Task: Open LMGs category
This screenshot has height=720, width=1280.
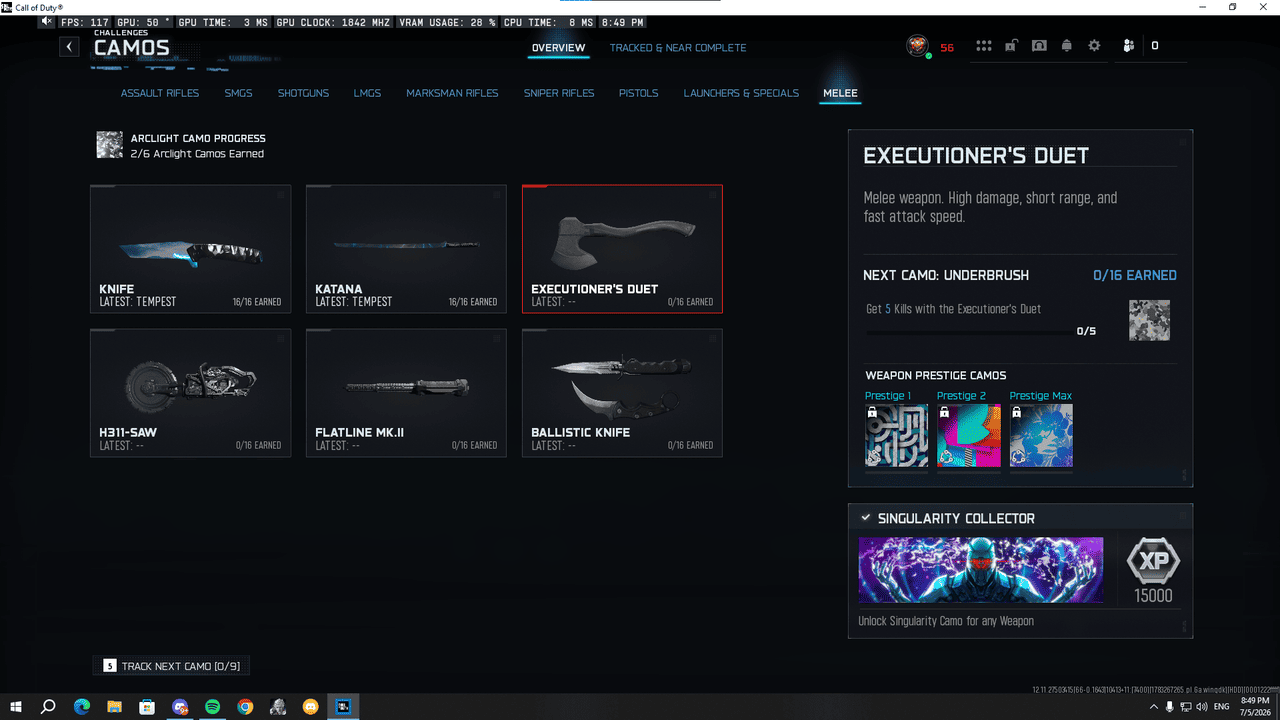Action: click(x=367, y=93)
